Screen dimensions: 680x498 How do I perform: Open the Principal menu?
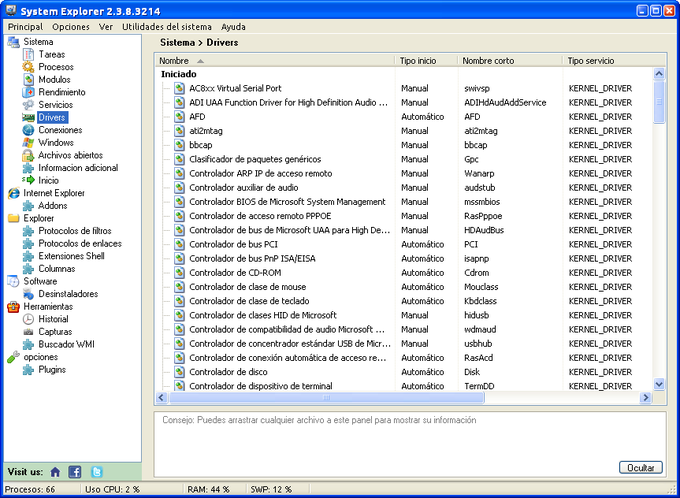[x=26, y=27]
